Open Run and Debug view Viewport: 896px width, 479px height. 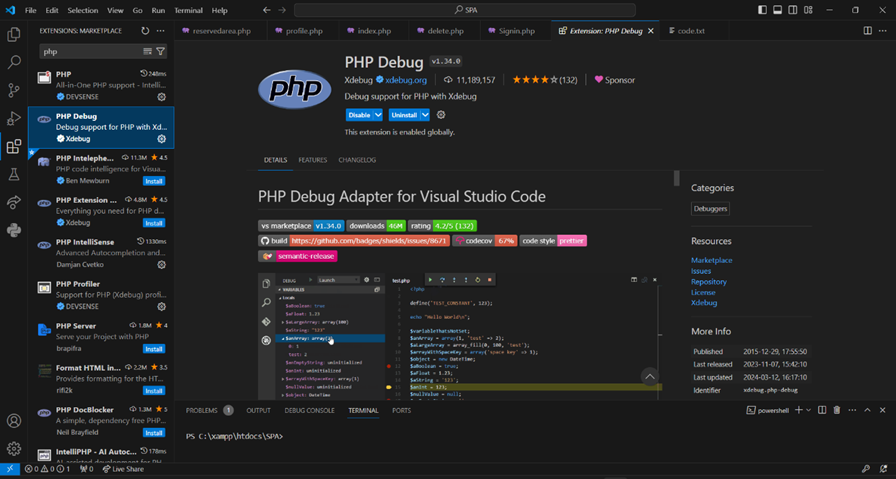[14, 118]
